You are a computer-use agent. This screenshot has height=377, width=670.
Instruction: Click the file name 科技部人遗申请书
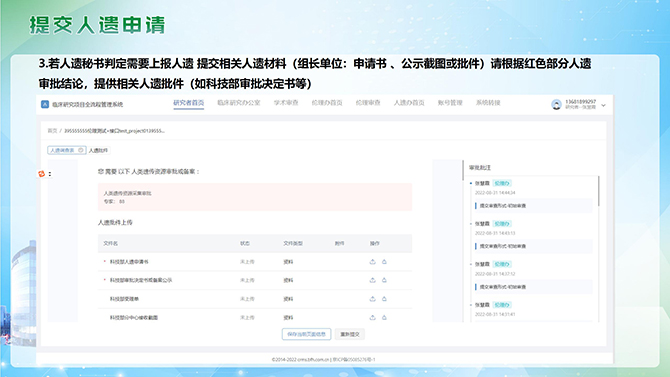pos(129,262)
